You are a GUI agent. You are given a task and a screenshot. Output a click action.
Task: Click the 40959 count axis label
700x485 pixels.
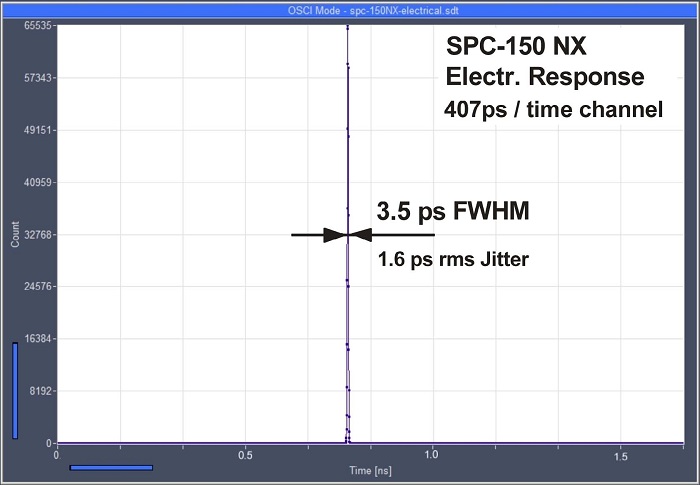tap(38, 183)
